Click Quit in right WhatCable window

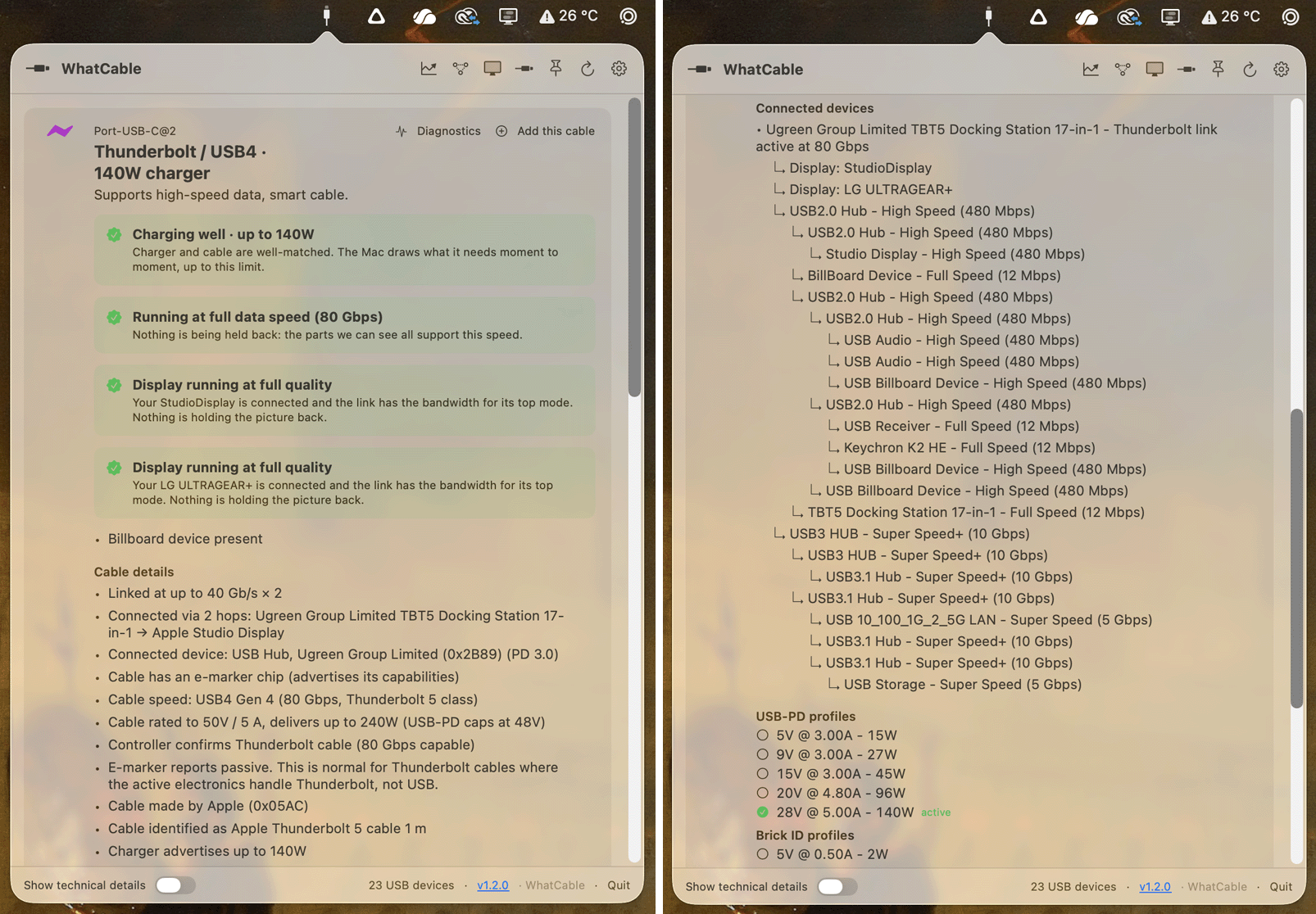(1281, 886)
